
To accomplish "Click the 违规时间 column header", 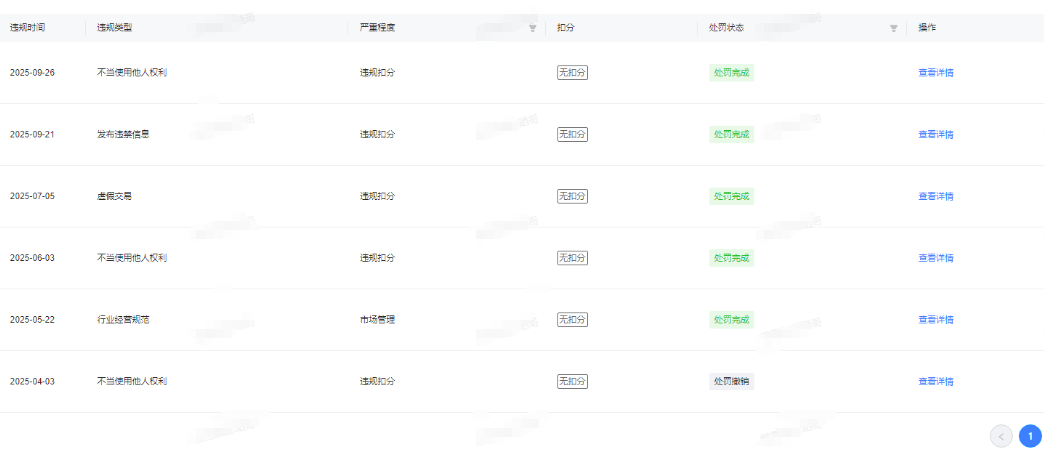I will pos(28,27).
